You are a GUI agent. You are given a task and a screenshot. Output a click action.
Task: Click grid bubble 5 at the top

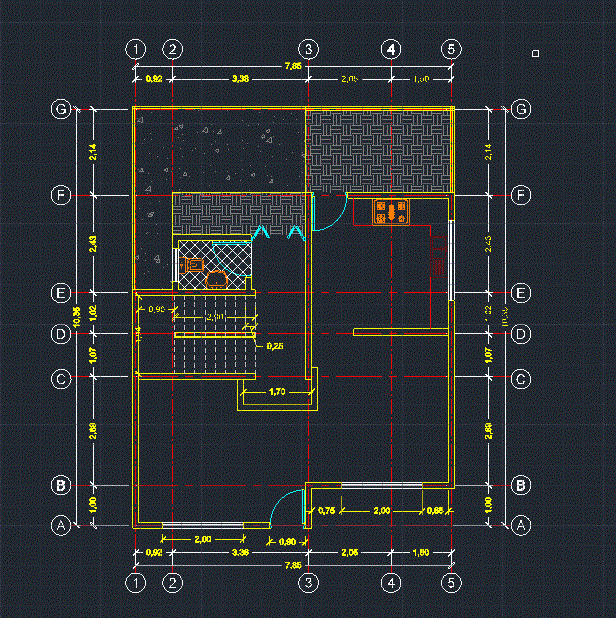click(451, 50)
